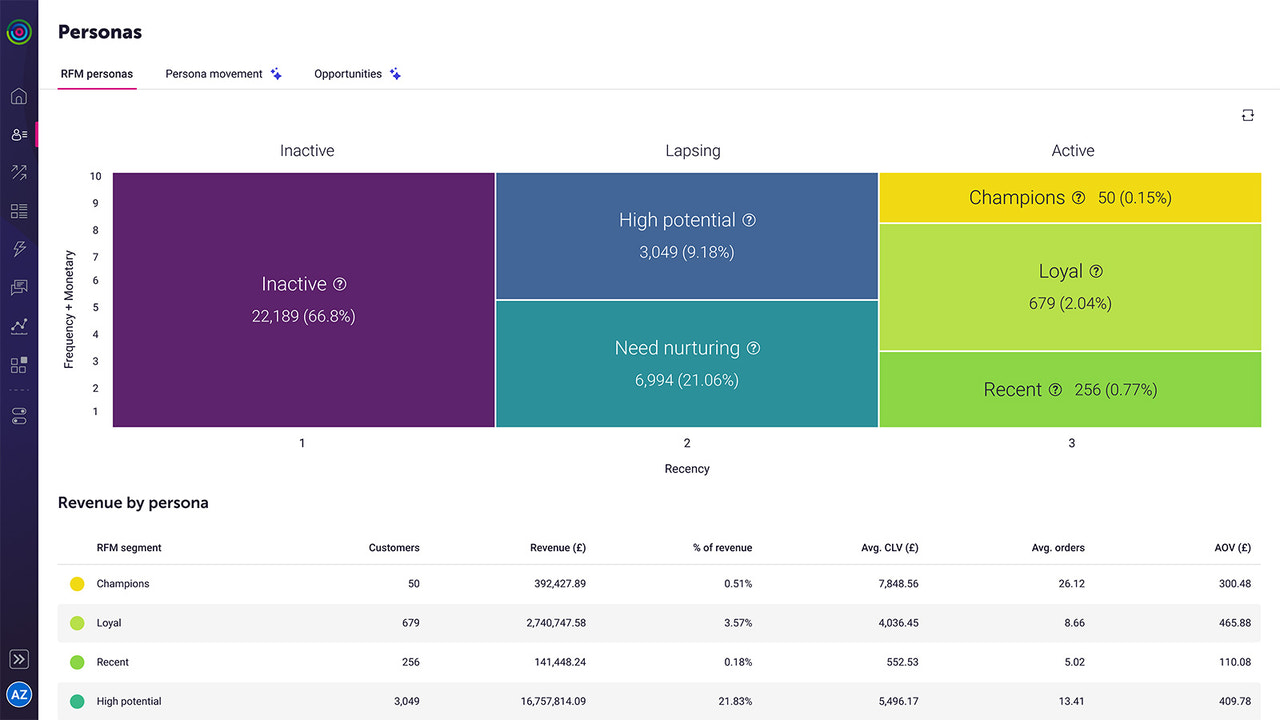Click the Automations lightning icon
Image resolution: width=1280 pixels, height=720 pixels.
point(19,249)
